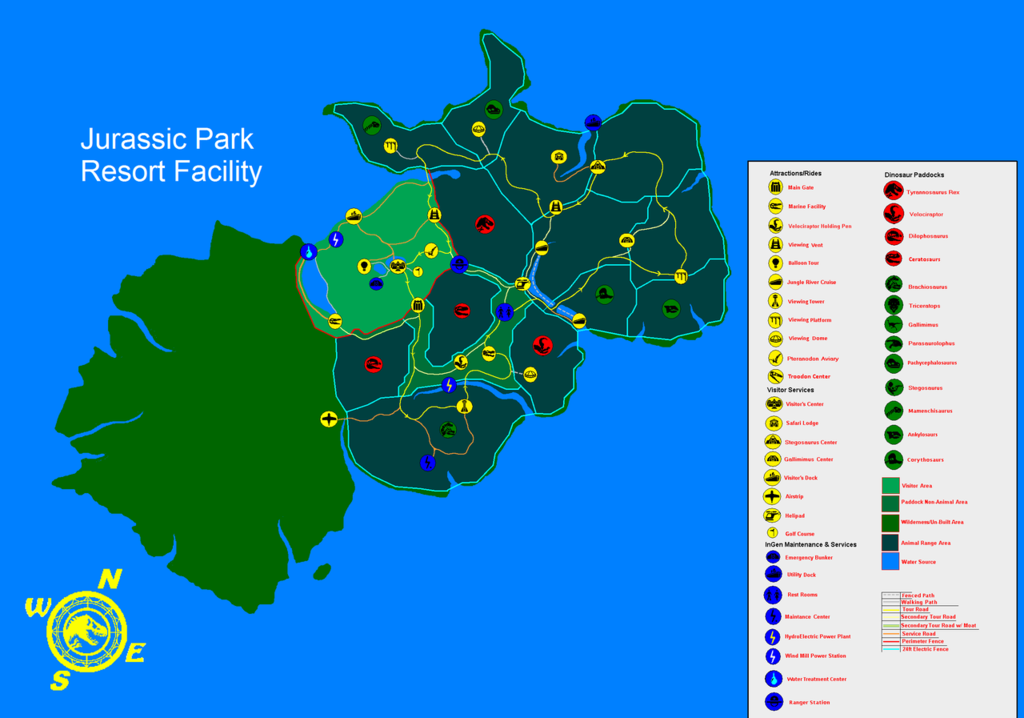
Task: Click the 'InGen Maintenance & Services' heading
Action: 810,544
